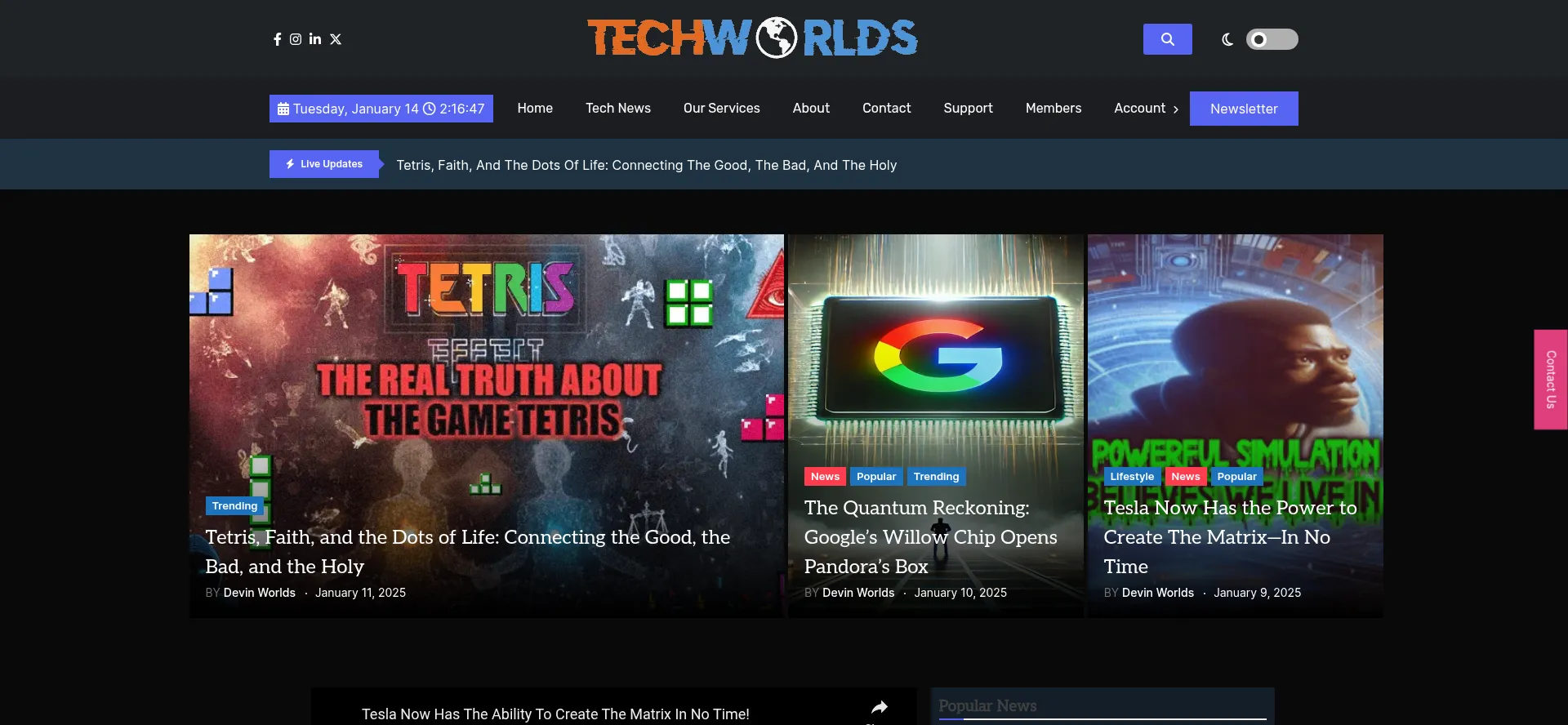Click the Contact Us side tab

(x=1550, y=380)
